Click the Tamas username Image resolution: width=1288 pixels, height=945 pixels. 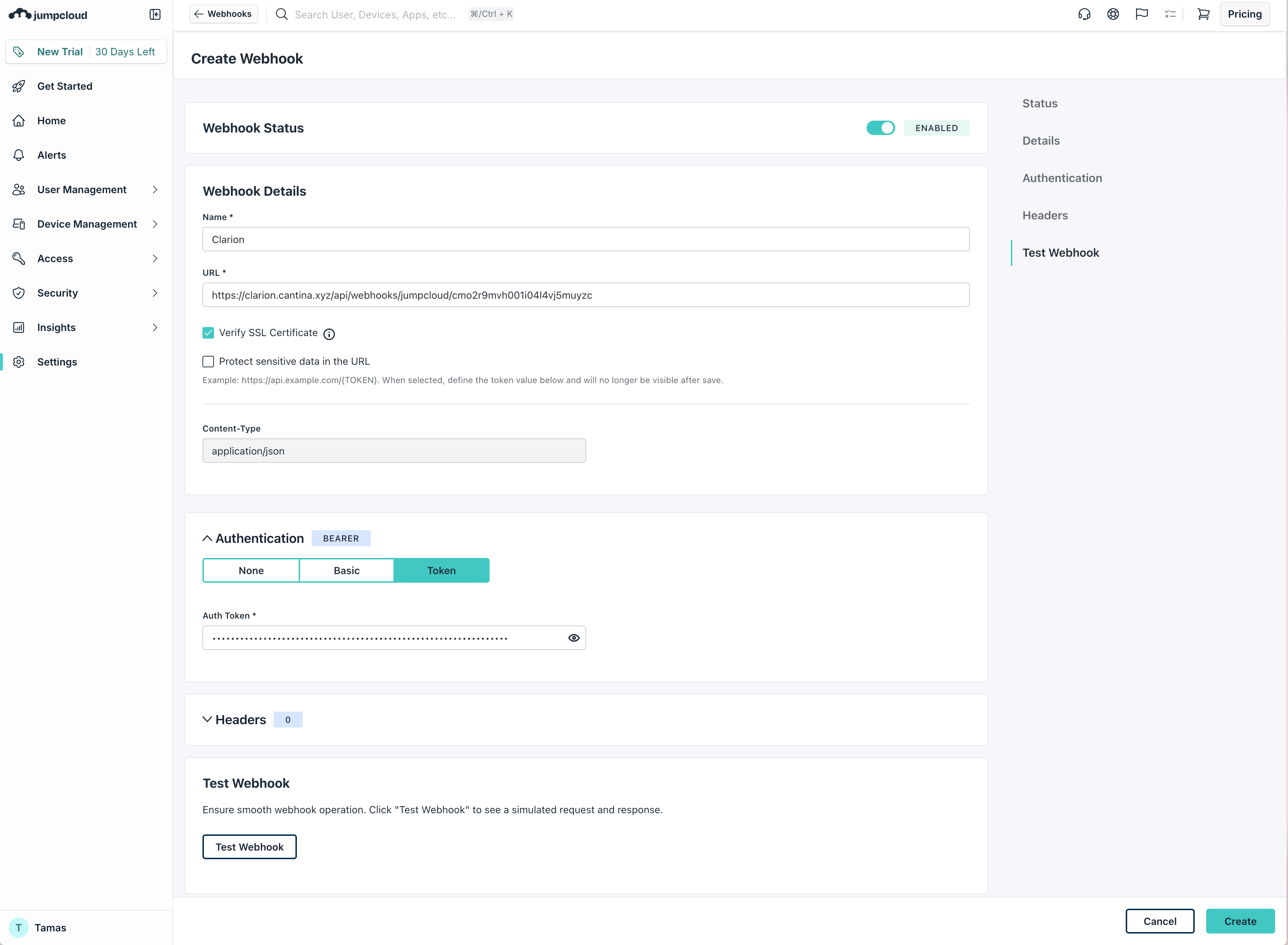[50, 928]
